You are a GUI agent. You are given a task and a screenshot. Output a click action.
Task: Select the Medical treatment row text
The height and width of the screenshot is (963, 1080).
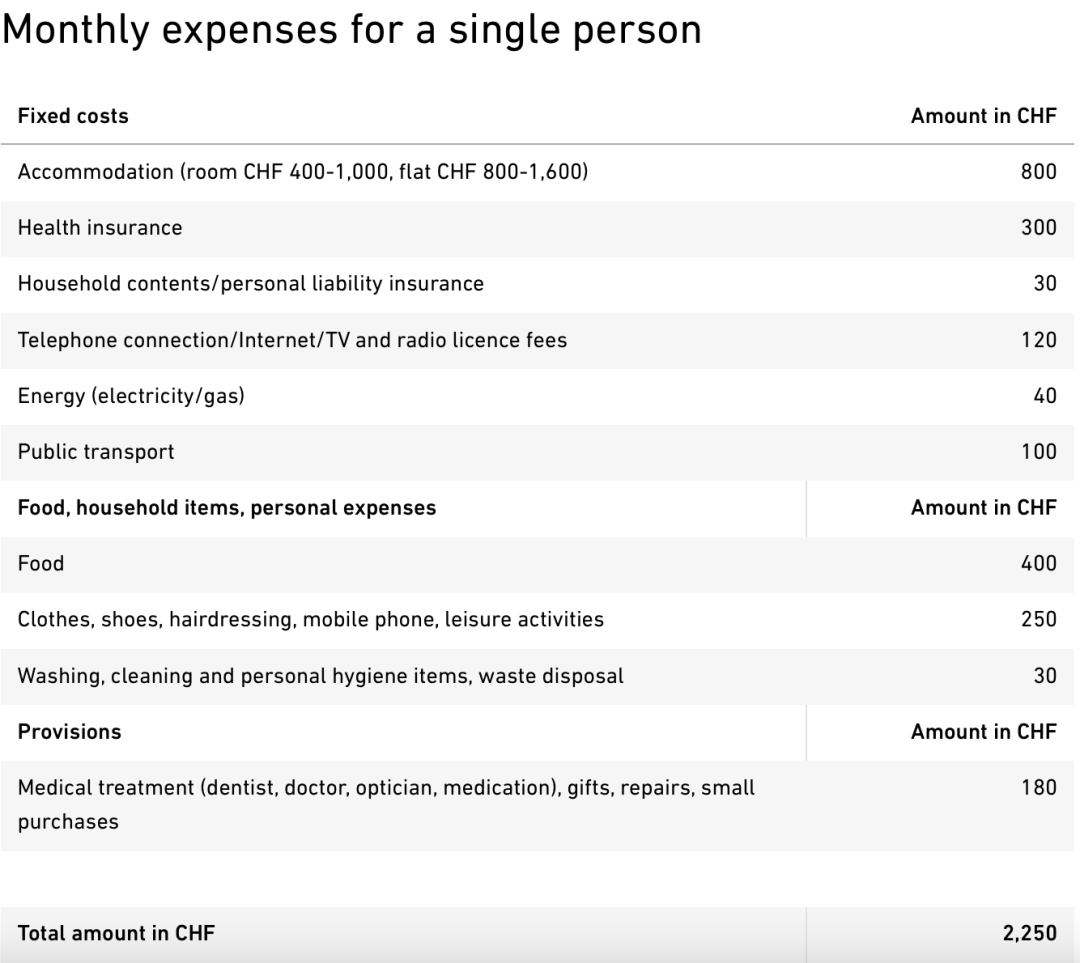[x=386, y=788]
